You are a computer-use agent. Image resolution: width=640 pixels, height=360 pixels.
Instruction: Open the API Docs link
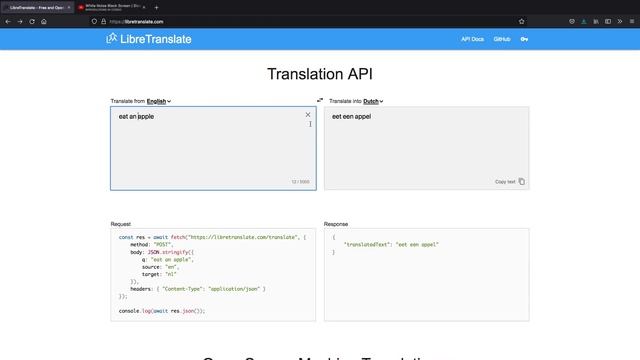pos(472,39)
